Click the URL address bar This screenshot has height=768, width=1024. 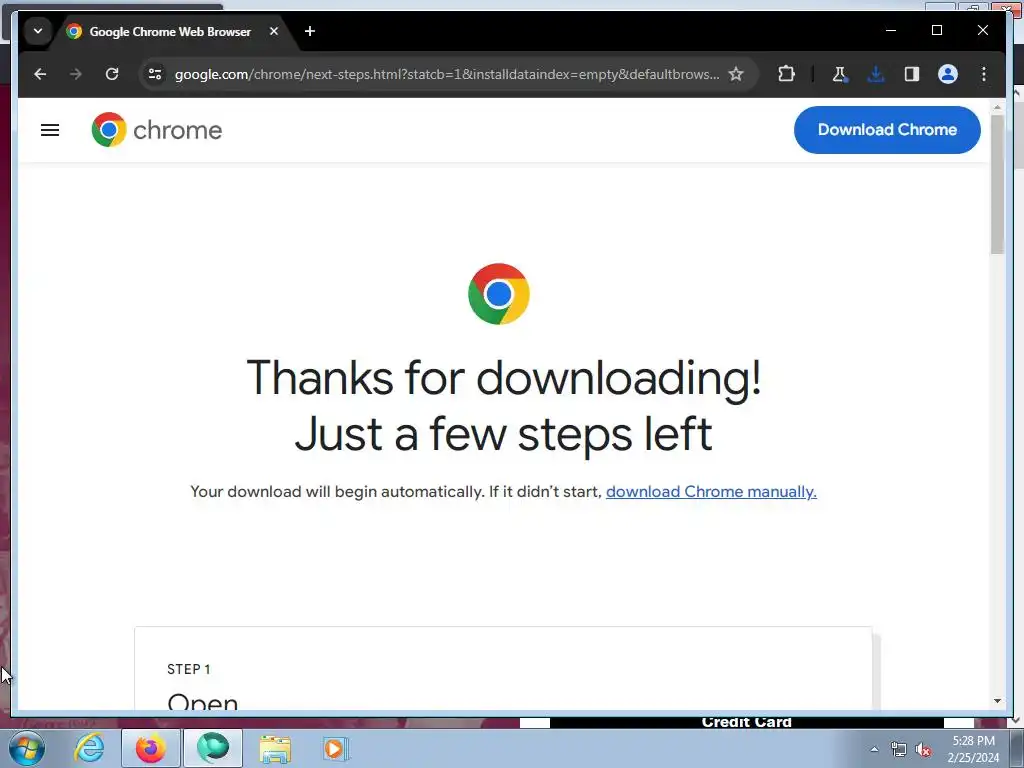click(x=447, y=74)
